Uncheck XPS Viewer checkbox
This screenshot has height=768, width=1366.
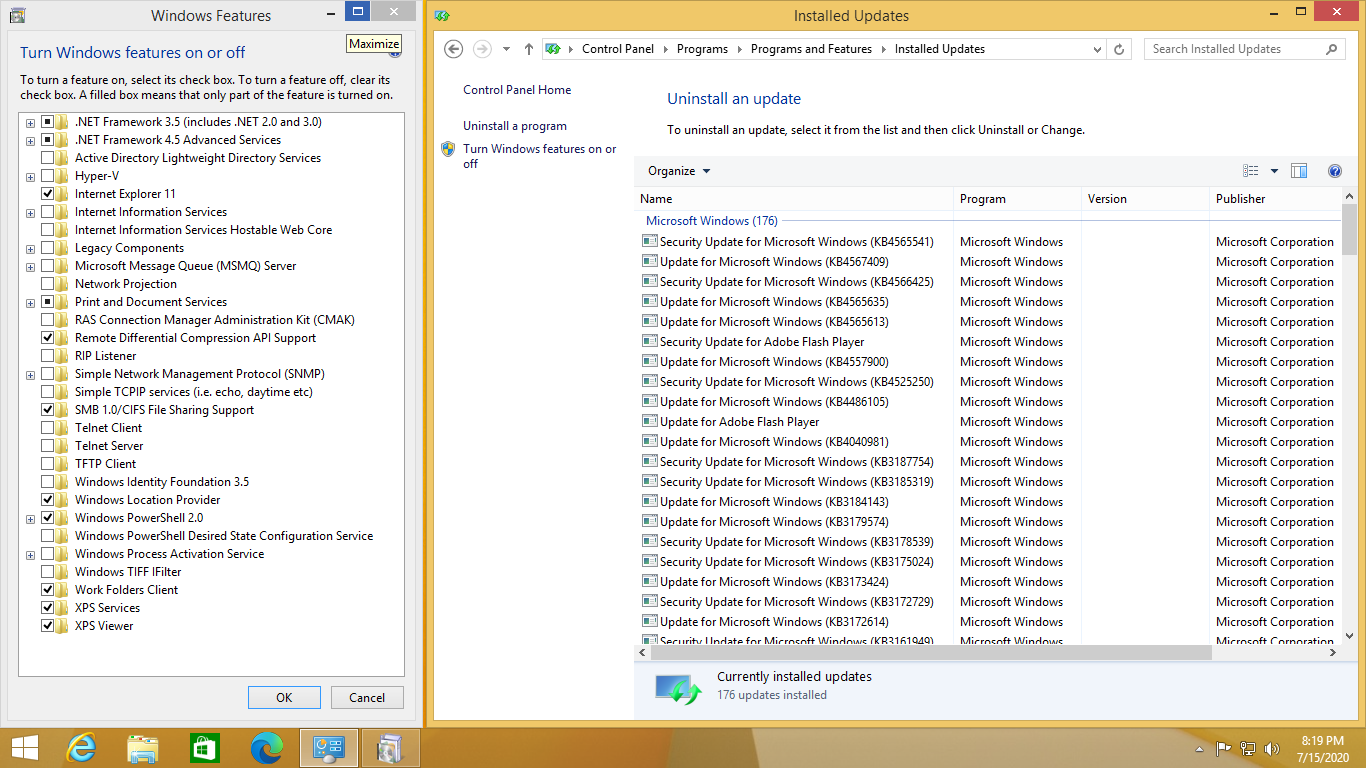48,626
